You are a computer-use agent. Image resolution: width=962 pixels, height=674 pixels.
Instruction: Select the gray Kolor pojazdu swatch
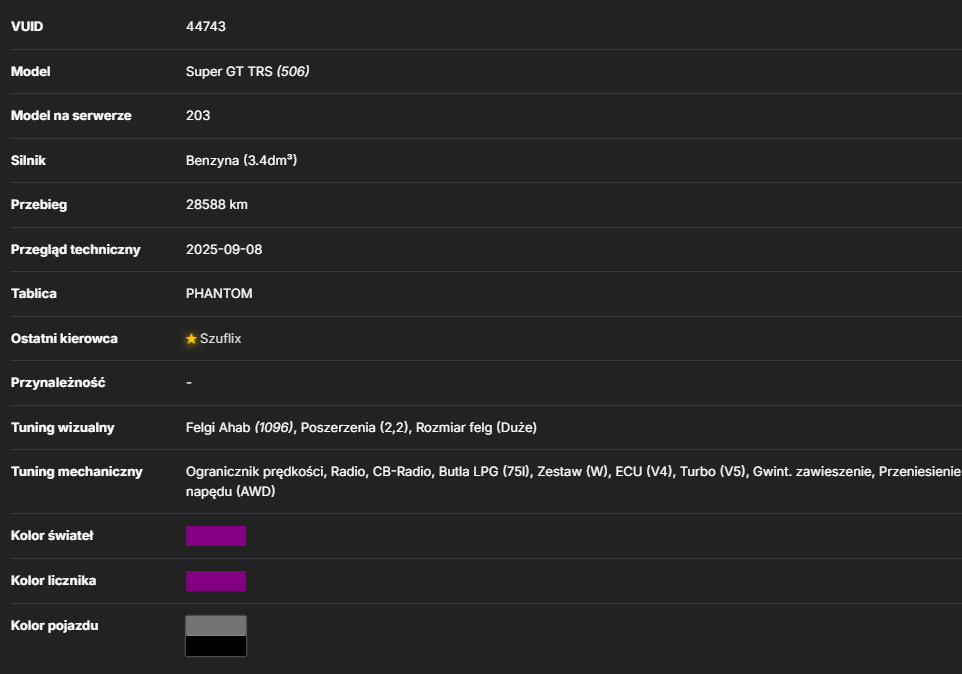[216, 626]
